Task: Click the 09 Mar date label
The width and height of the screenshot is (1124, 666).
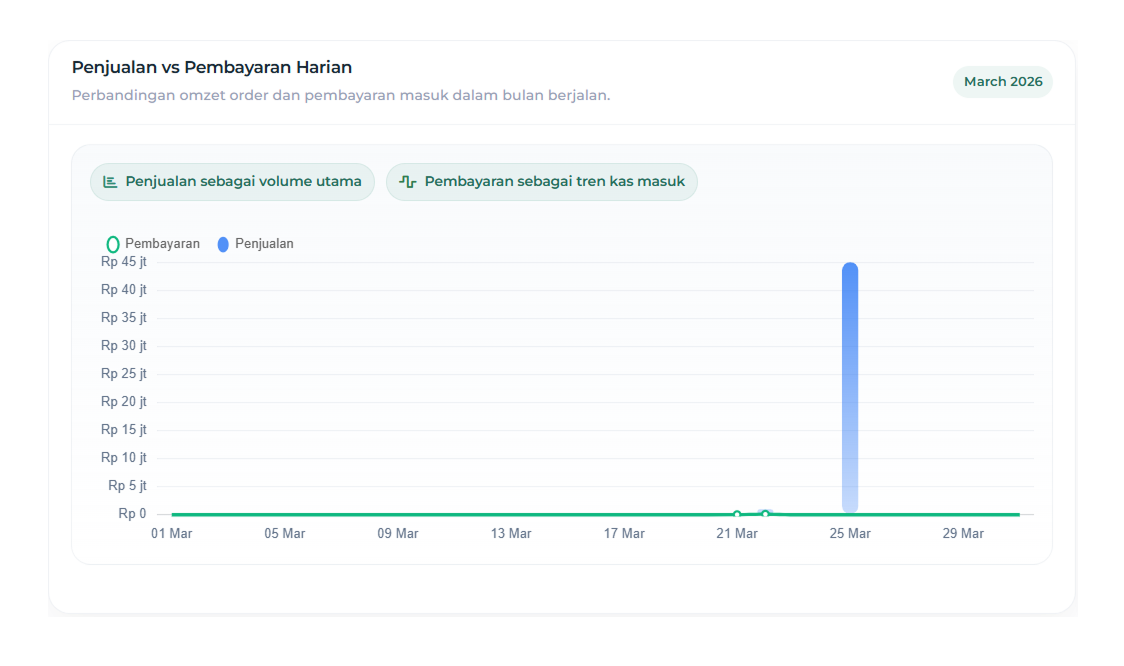Action: (x=398, y=534)
